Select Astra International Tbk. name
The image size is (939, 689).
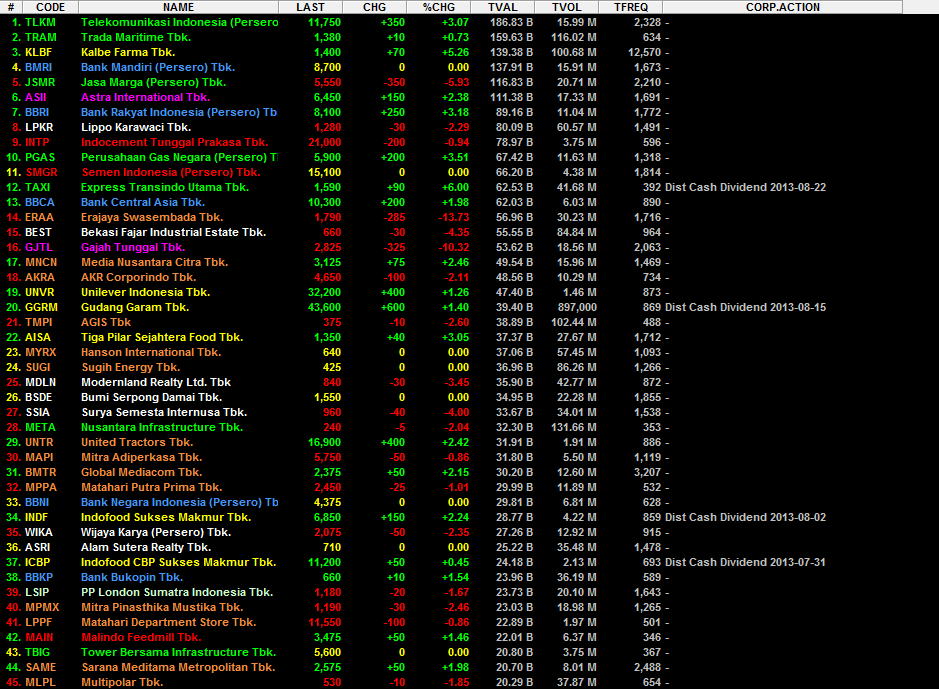tap(146, 97)
